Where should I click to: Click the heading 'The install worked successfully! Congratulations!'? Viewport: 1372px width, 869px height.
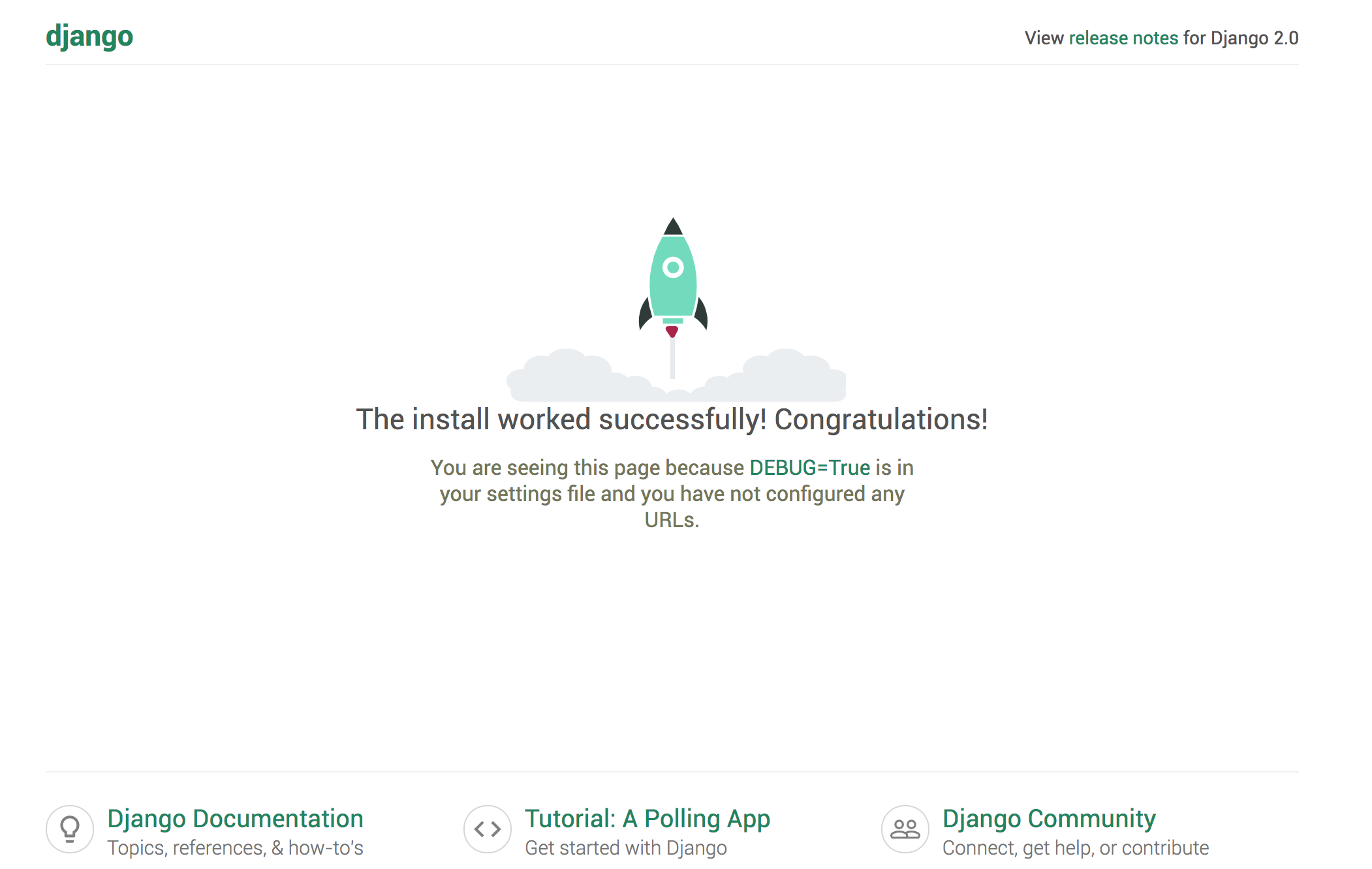click(x=672, y=419)
